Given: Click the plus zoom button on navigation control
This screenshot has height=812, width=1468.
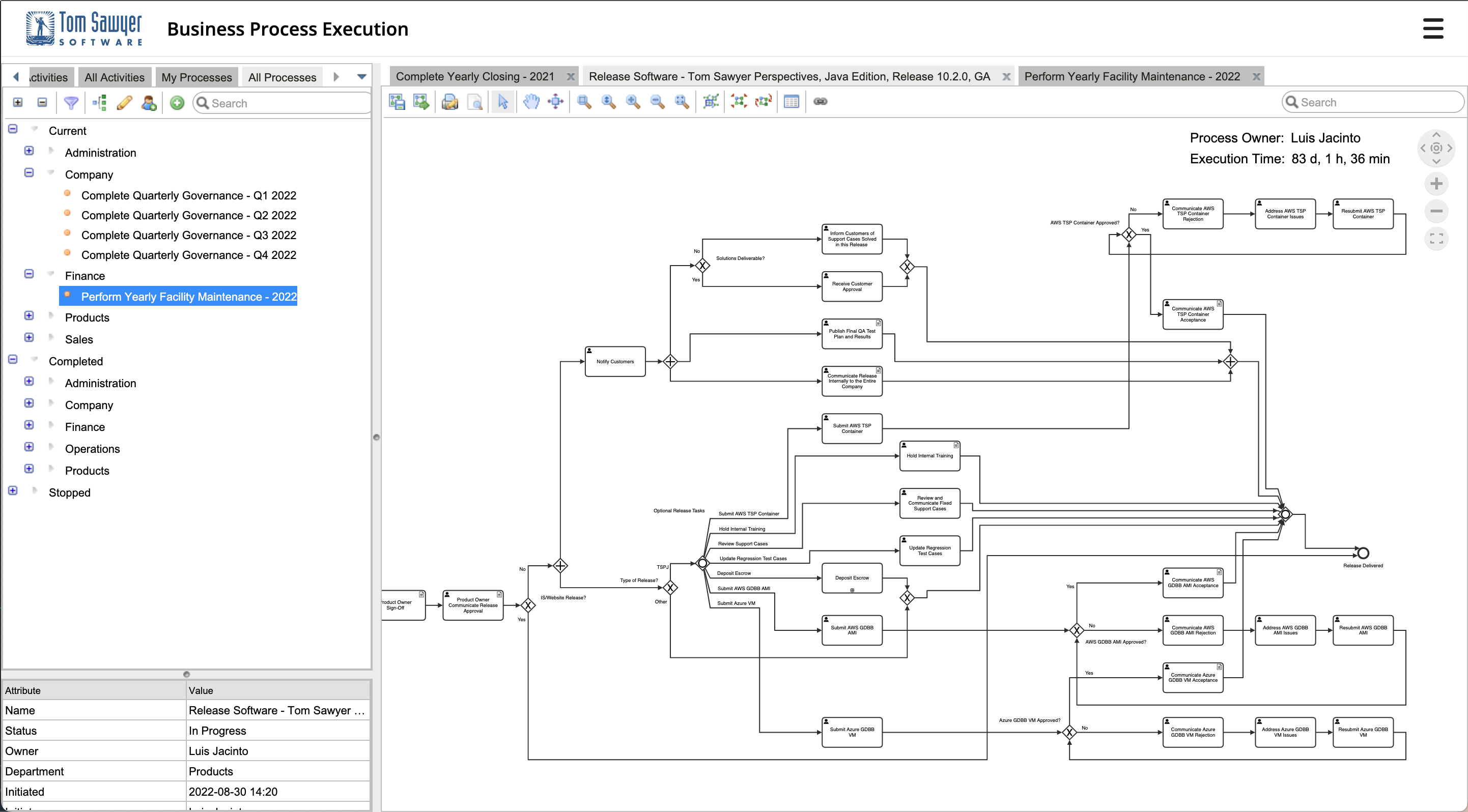Looking at the screenshot, I should click(x=1436, y=184).
